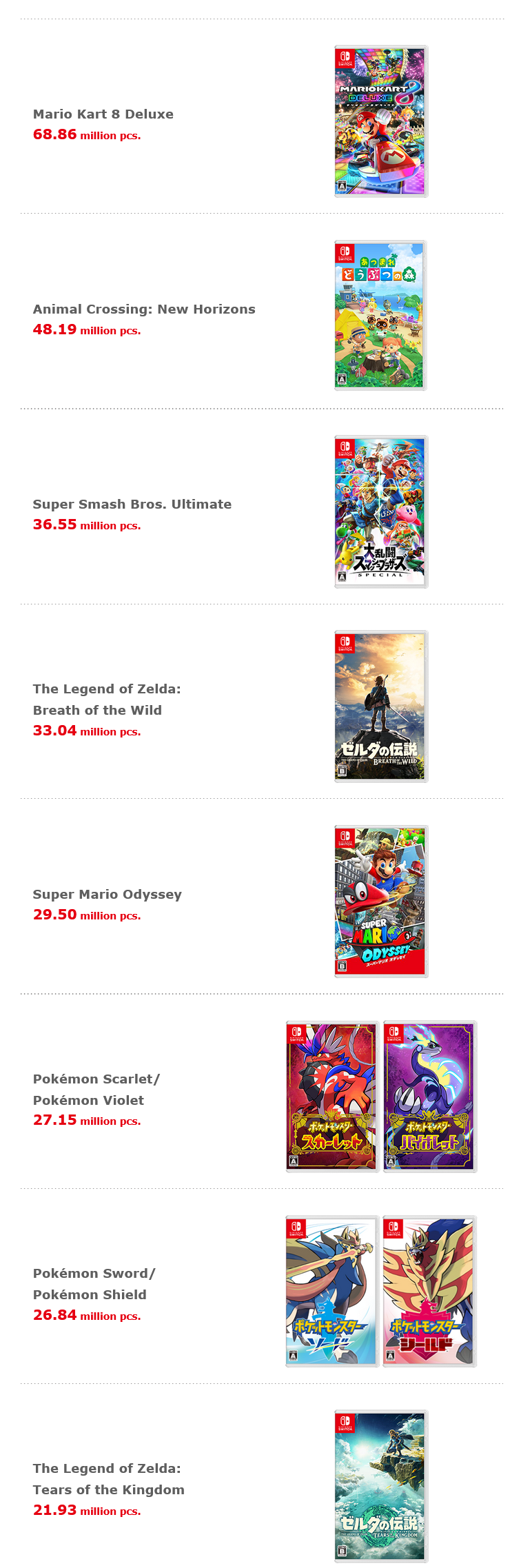510x1568 pixels.
Task: Click the Super Smash Bros. Ultimate box art
Action: [381, 511]
